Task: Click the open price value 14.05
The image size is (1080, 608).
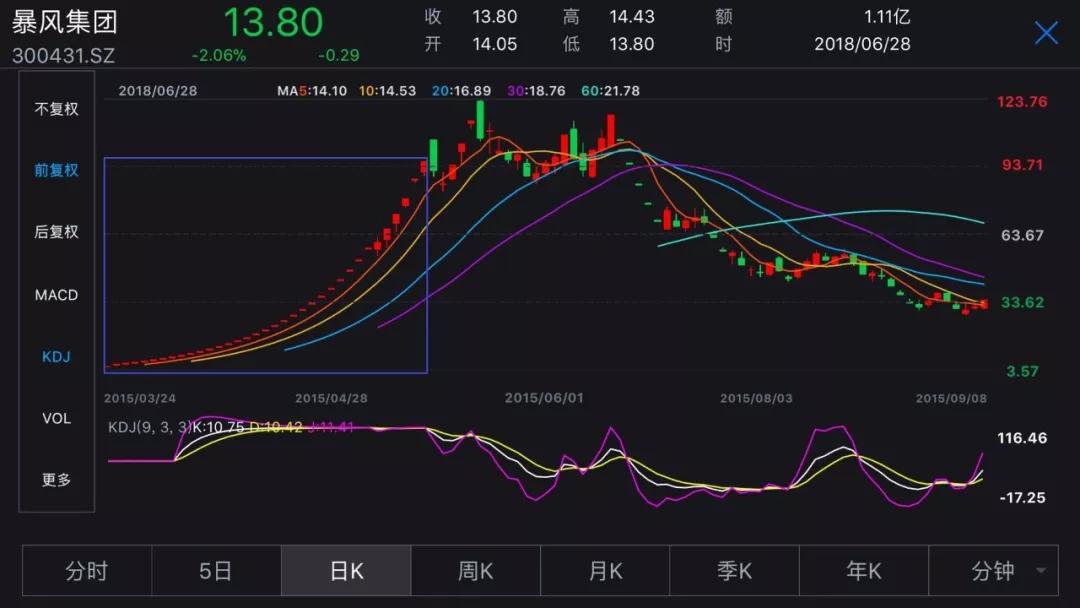Action: click(495, 44)
